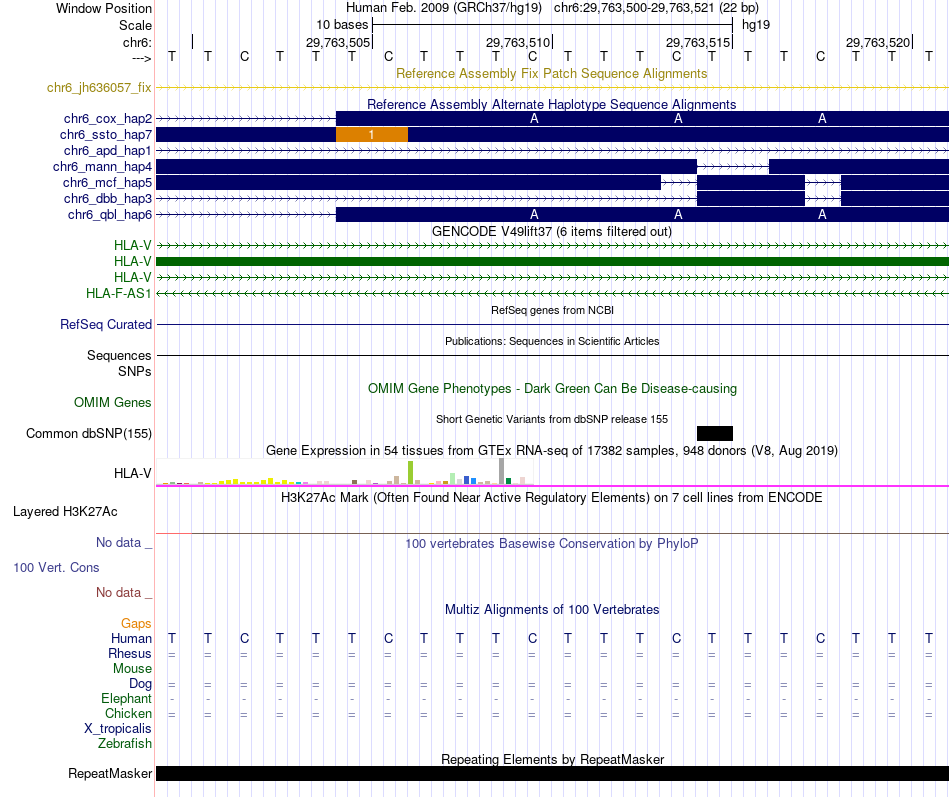The height and width of the screenshot is (797, 950).
Task: Click the "OMIM Genes" track label
Action: 113,402
